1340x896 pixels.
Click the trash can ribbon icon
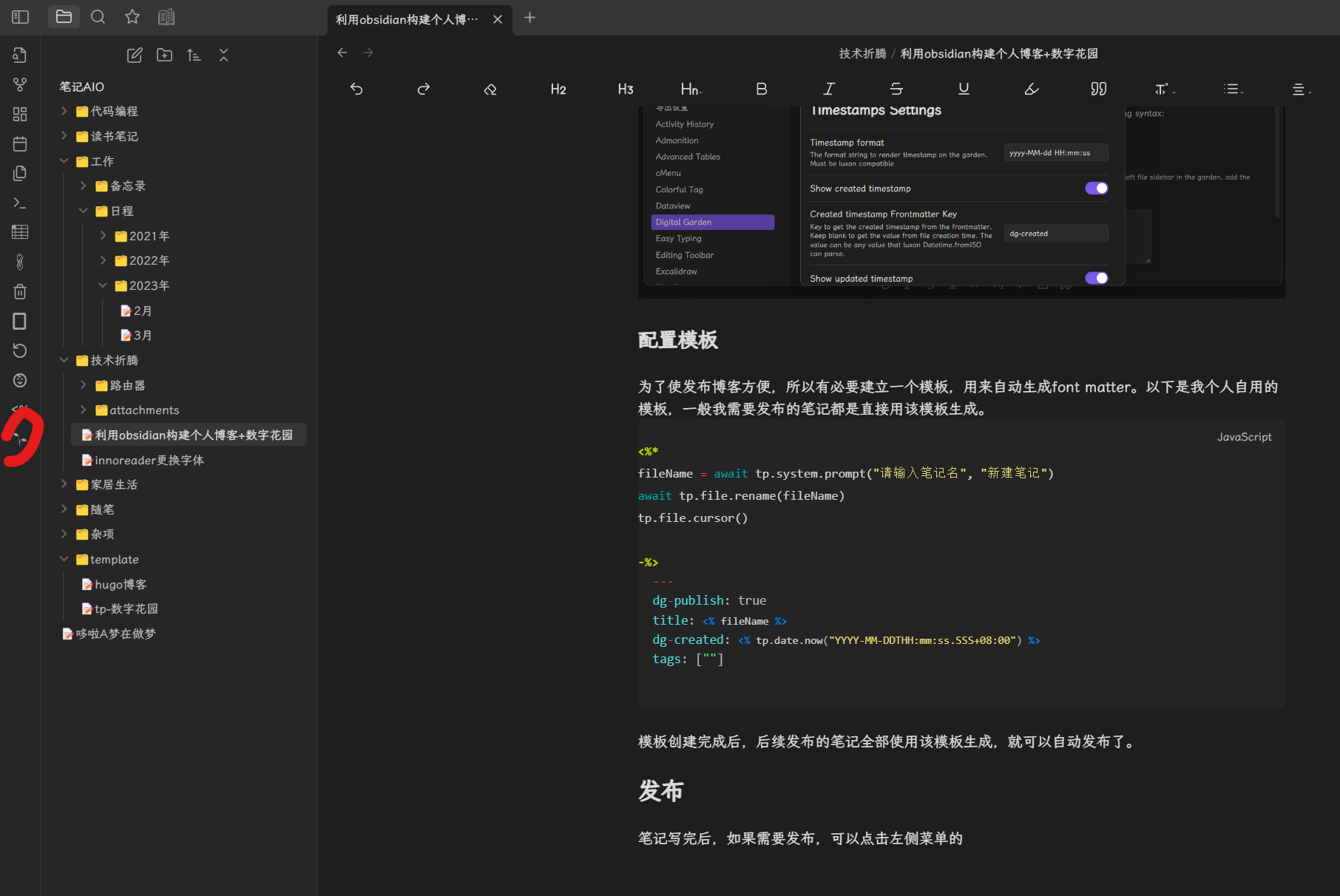click(x=20, y=291)
